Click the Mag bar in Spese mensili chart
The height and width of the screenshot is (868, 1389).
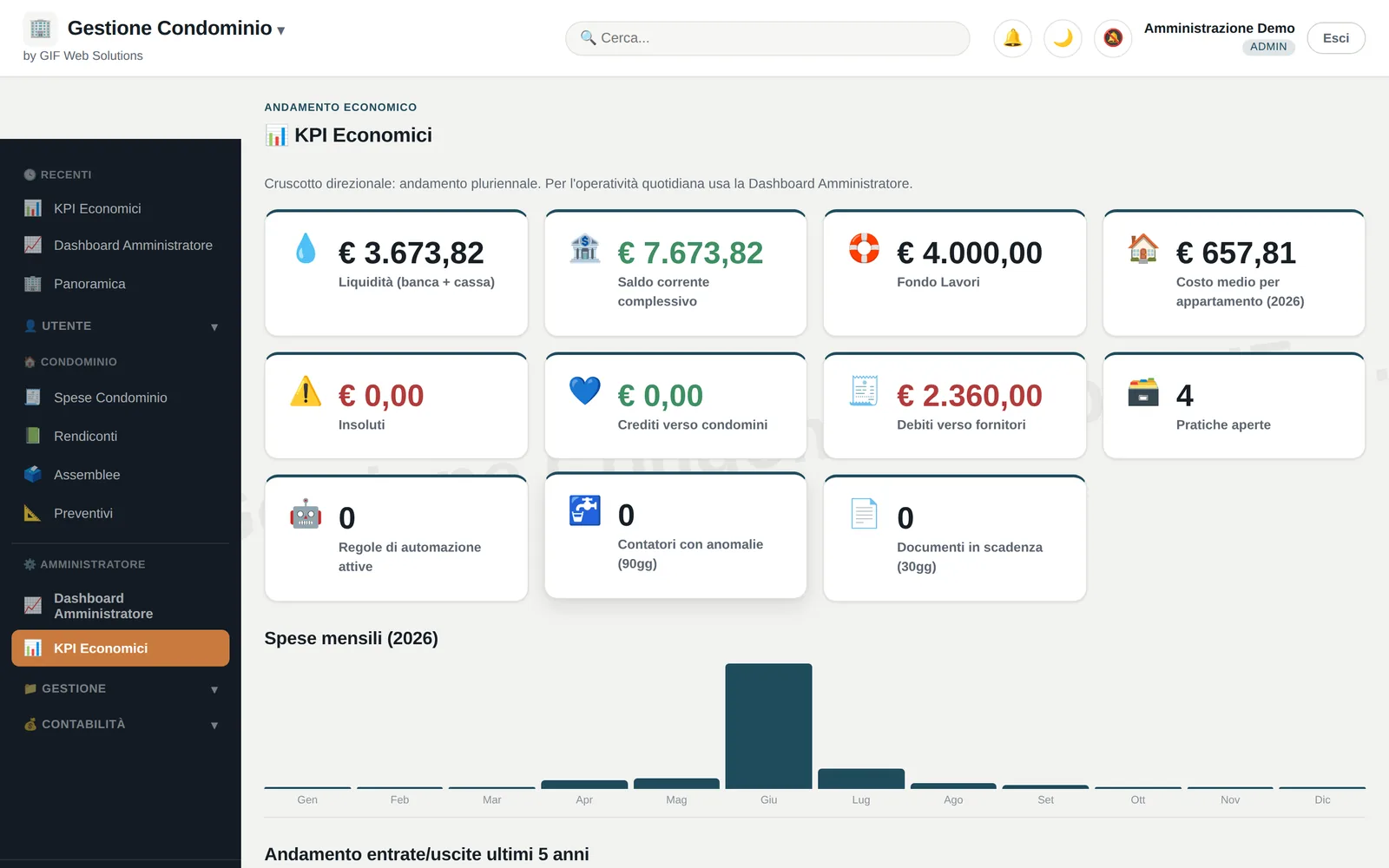pos(676,784)
